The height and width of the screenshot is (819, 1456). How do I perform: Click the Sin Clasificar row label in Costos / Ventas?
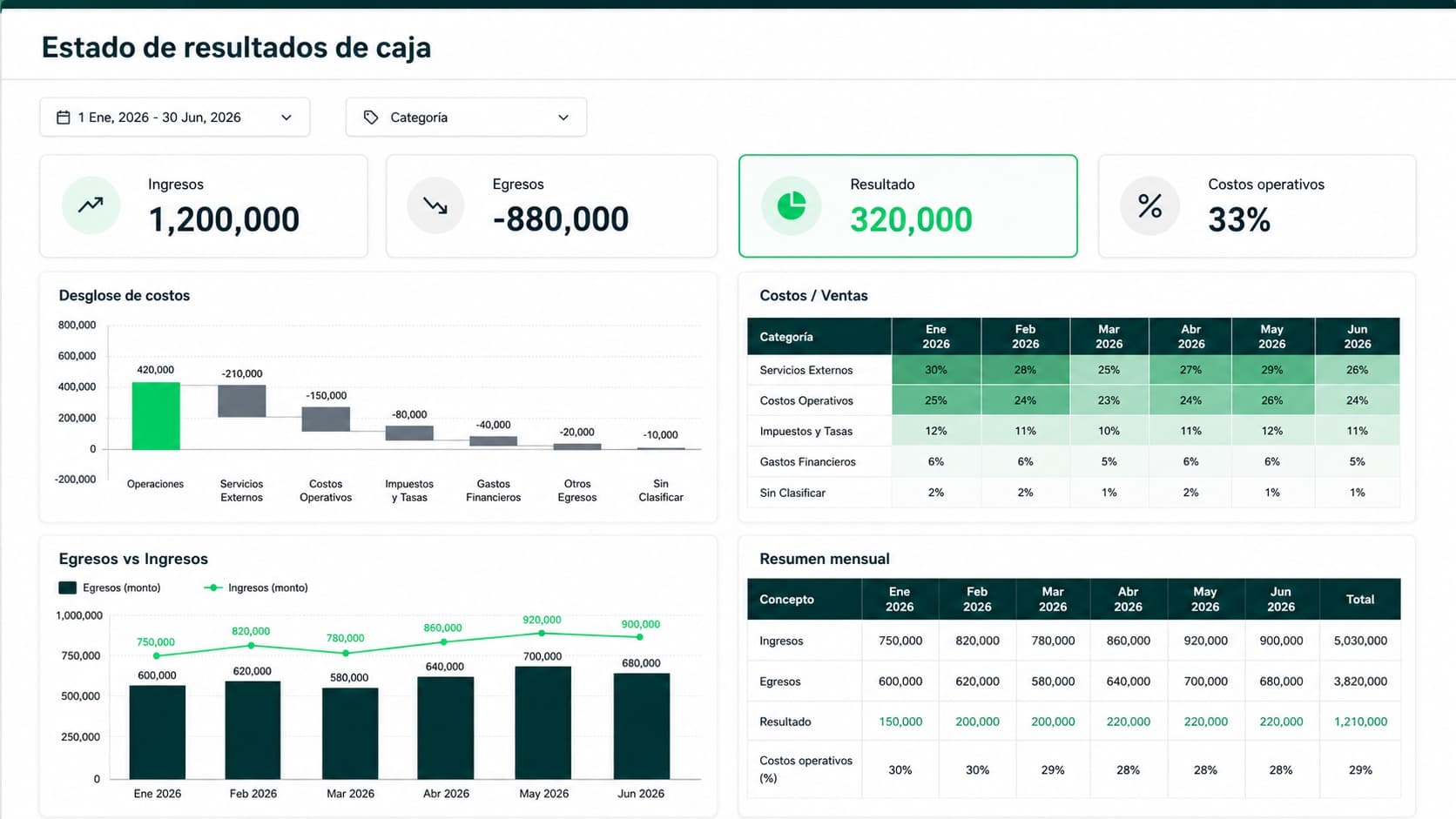[x=792, y=493]
